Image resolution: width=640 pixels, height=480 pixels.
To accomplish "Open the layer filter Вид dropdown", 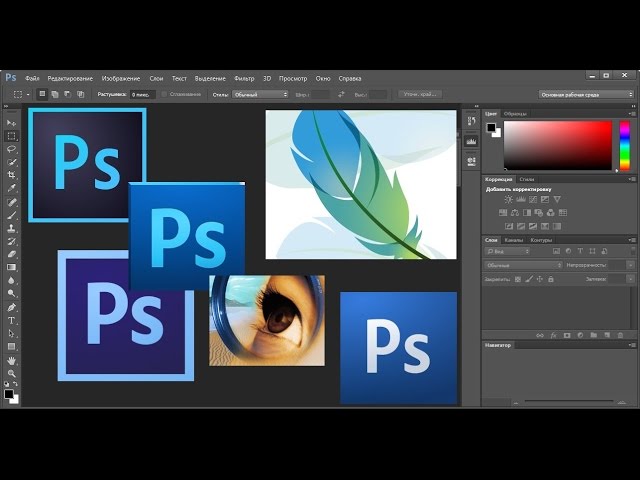I will pos(507,251).
